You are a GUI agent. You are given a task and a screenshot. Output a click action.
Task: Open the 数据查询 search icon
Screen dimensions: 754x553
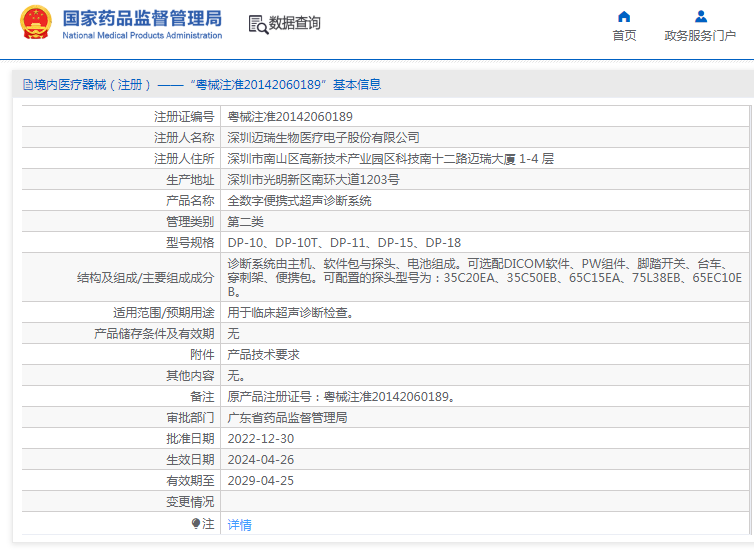tap(258, 24)
